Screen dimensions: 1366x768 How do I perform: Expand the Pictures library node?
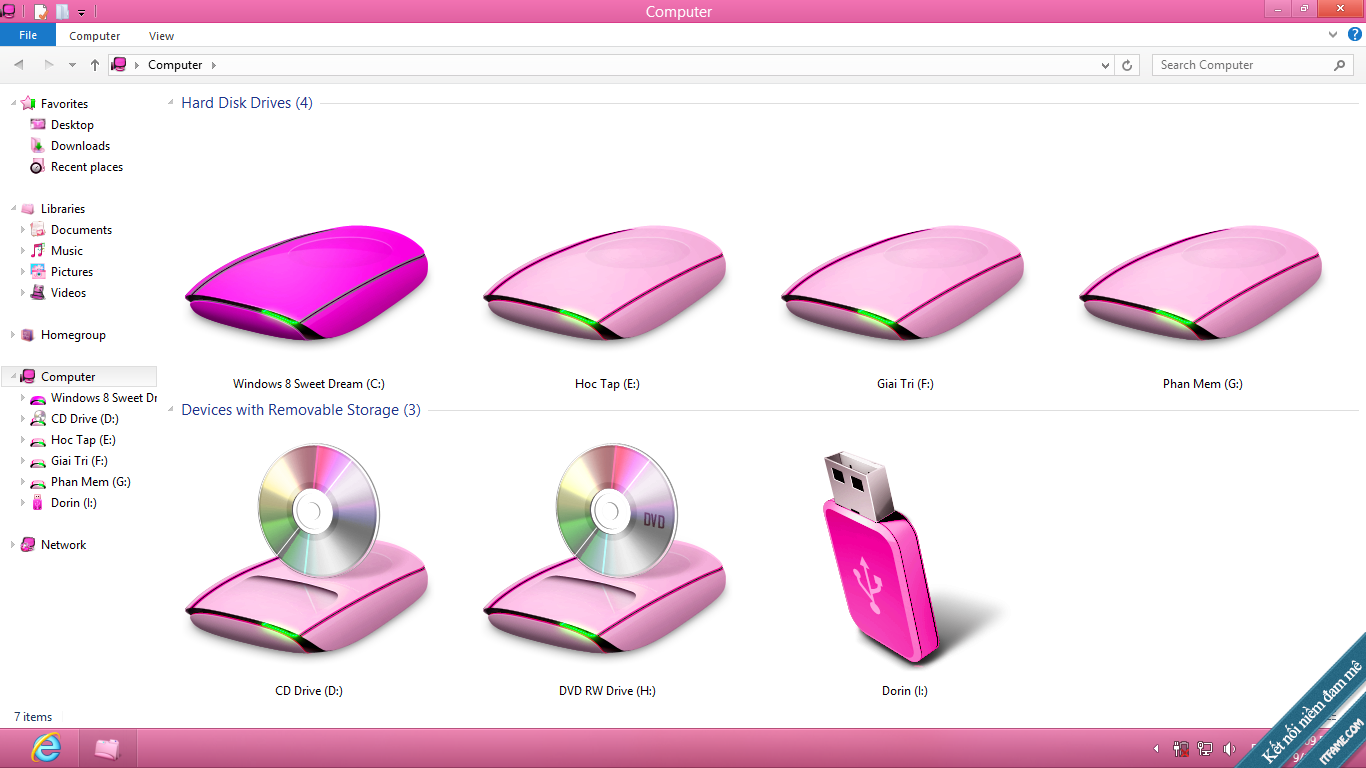[x=23, y=272]
